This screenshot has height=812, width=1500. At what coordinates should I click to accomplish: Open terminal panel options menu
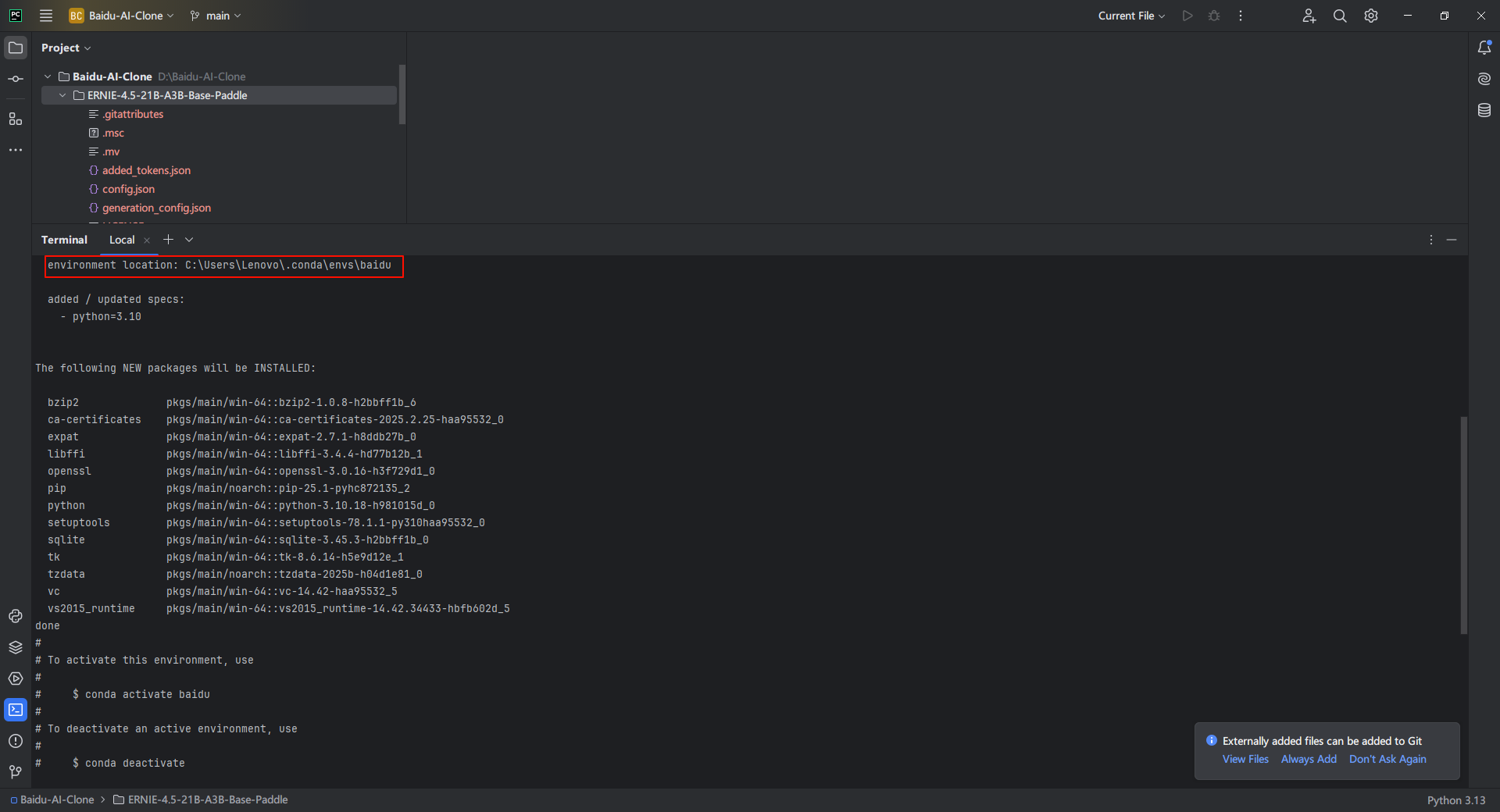pyautogui.click(x=1431, y=240)
